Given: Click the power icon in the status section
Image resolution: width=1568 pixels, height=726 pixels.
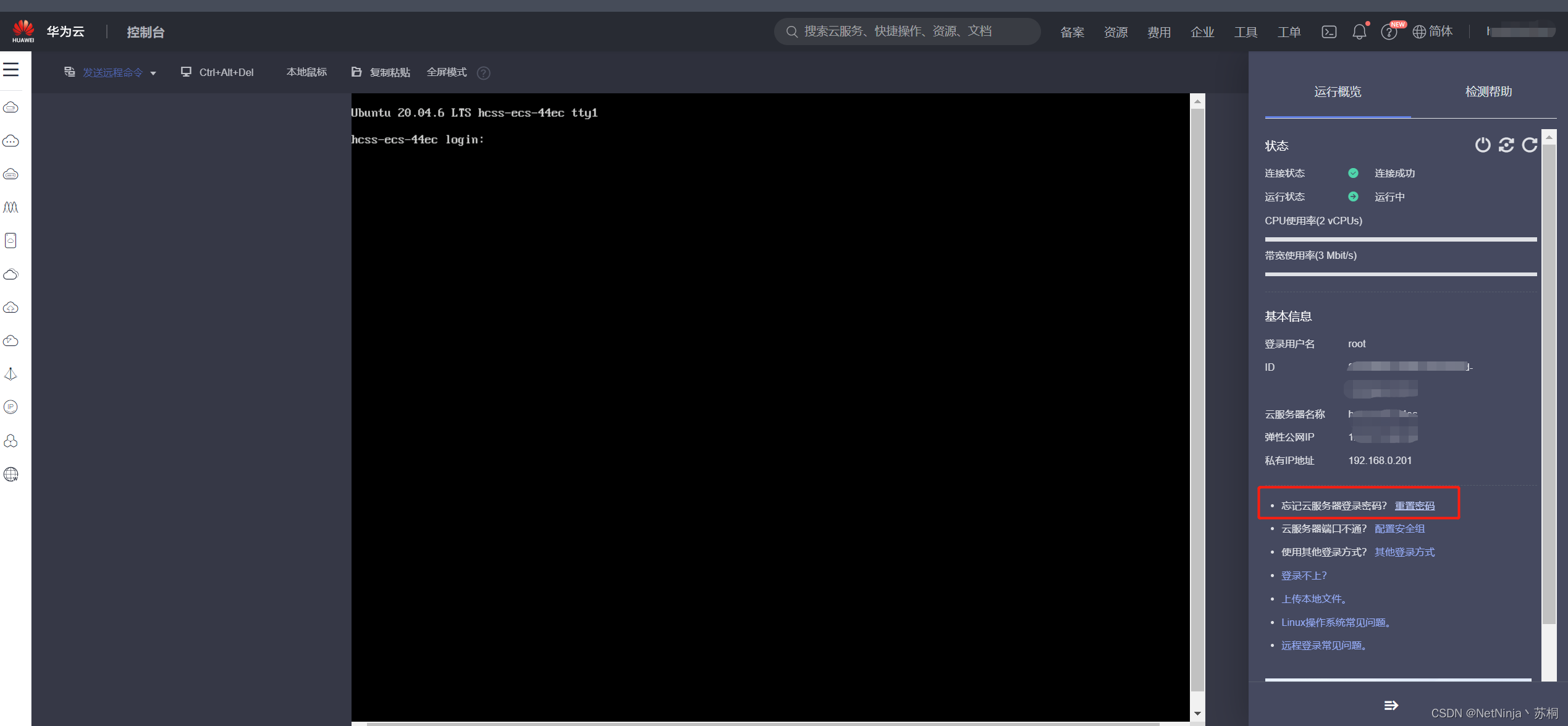Looking at the screenshot, I should [x=1482, y=145].
